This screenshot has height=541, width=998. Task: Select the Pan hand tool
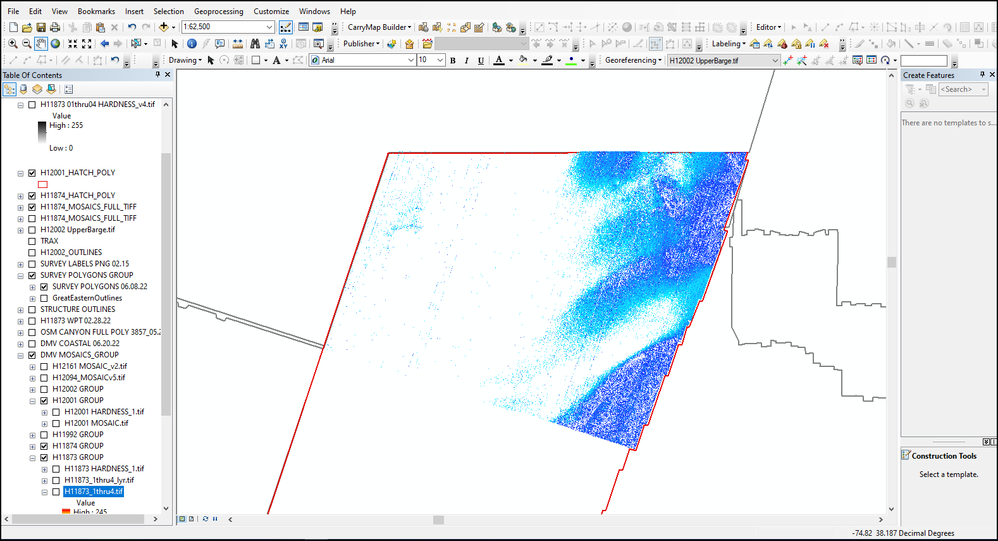pyautogui.click(x=41, y=44)
